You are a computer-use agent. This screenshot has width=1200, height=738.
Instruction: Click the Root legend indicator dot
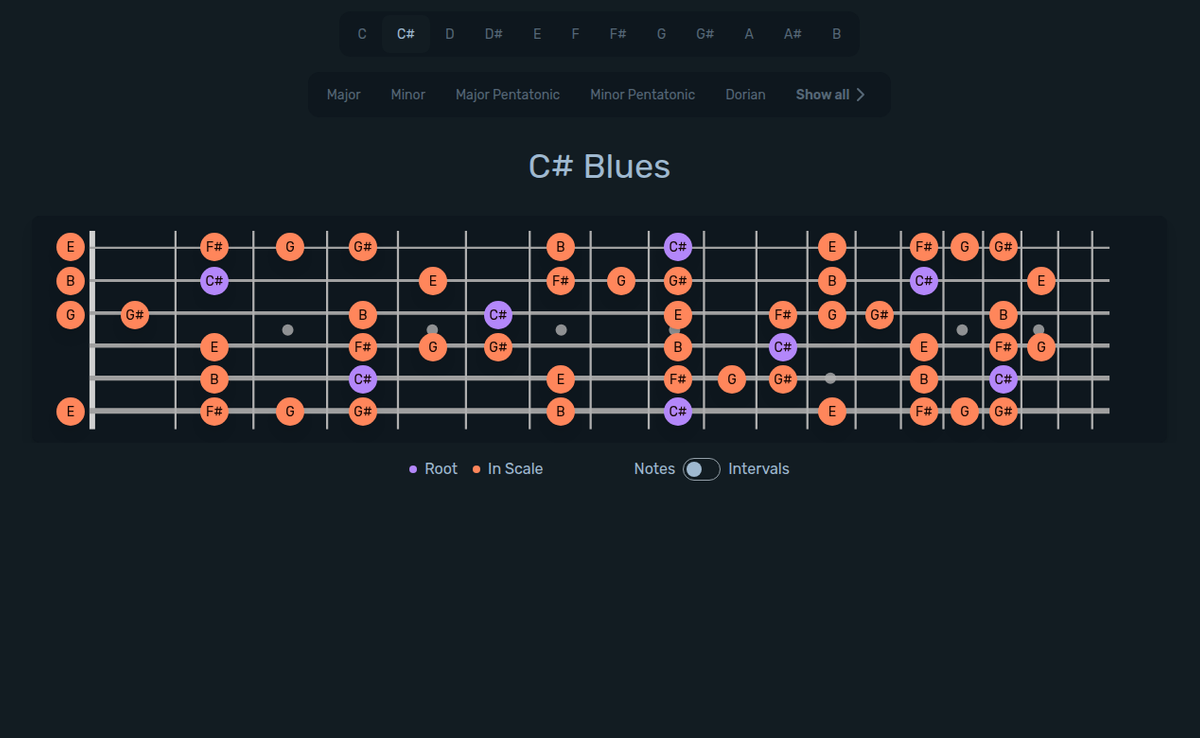coord(414,468)
